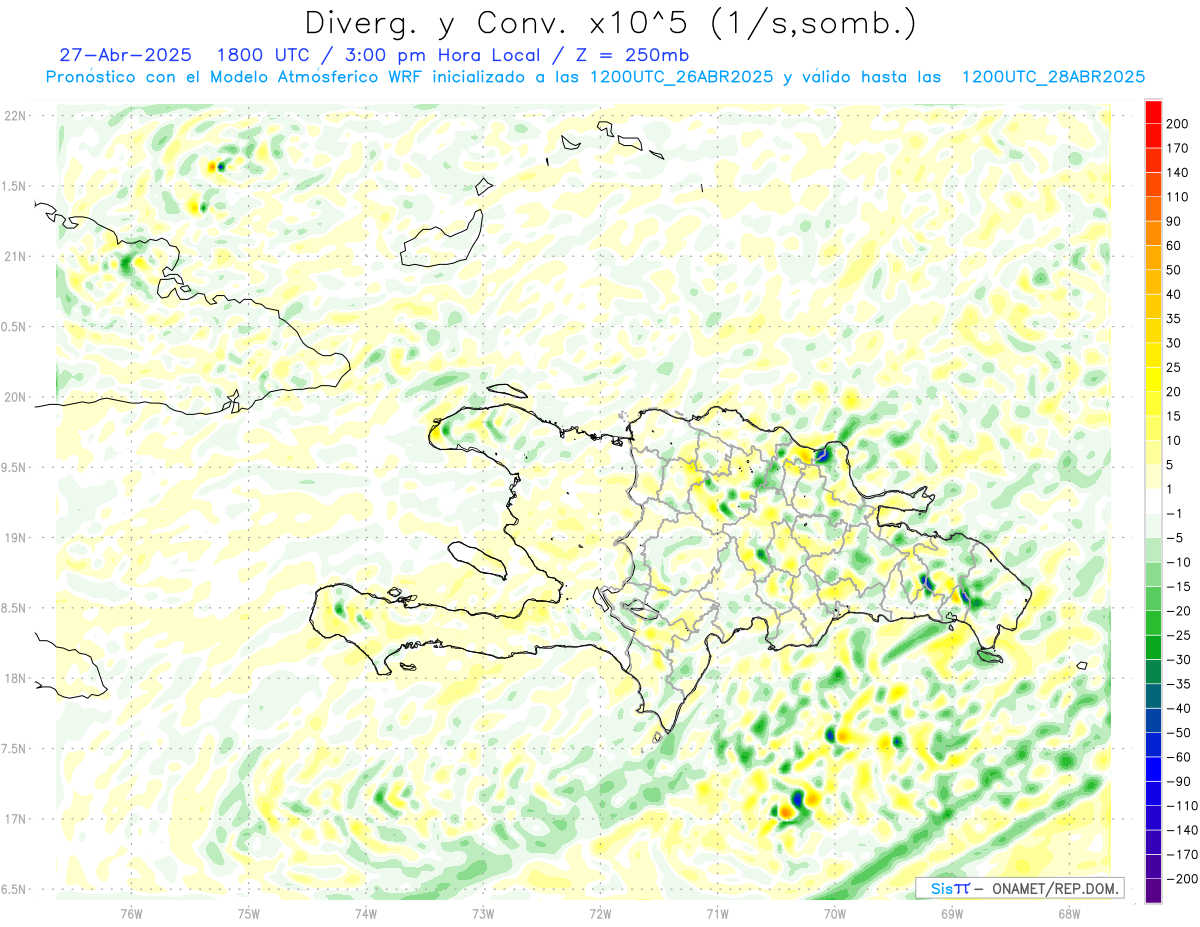Image resolution: width=1200 pixels, height=927 pixels.
Task: Click the '17N' latitude label
Action: (14, 819)
